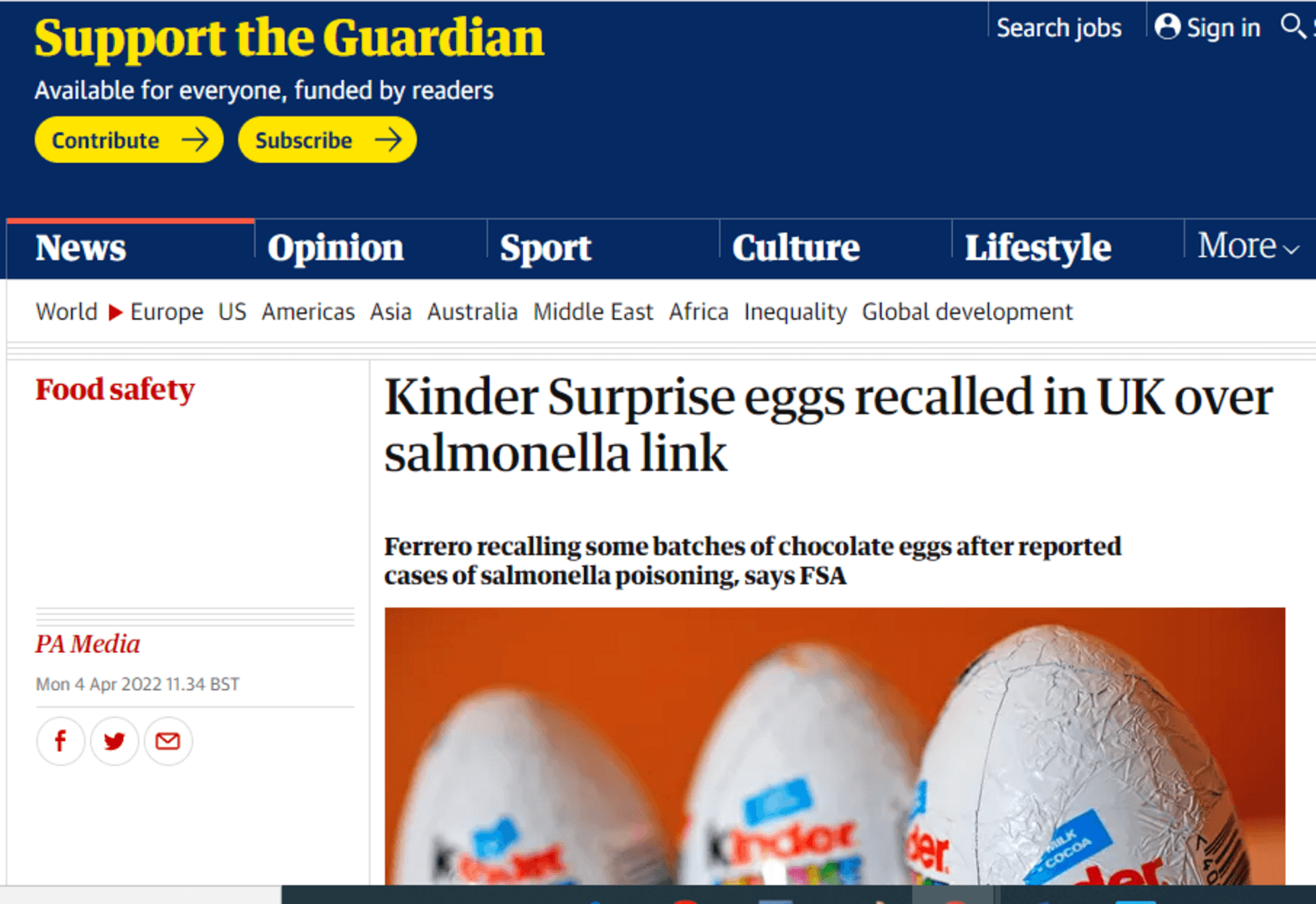Click the red arrow beside World breadcrumb
1316x904 pixels.
click(x=114, y=311)
